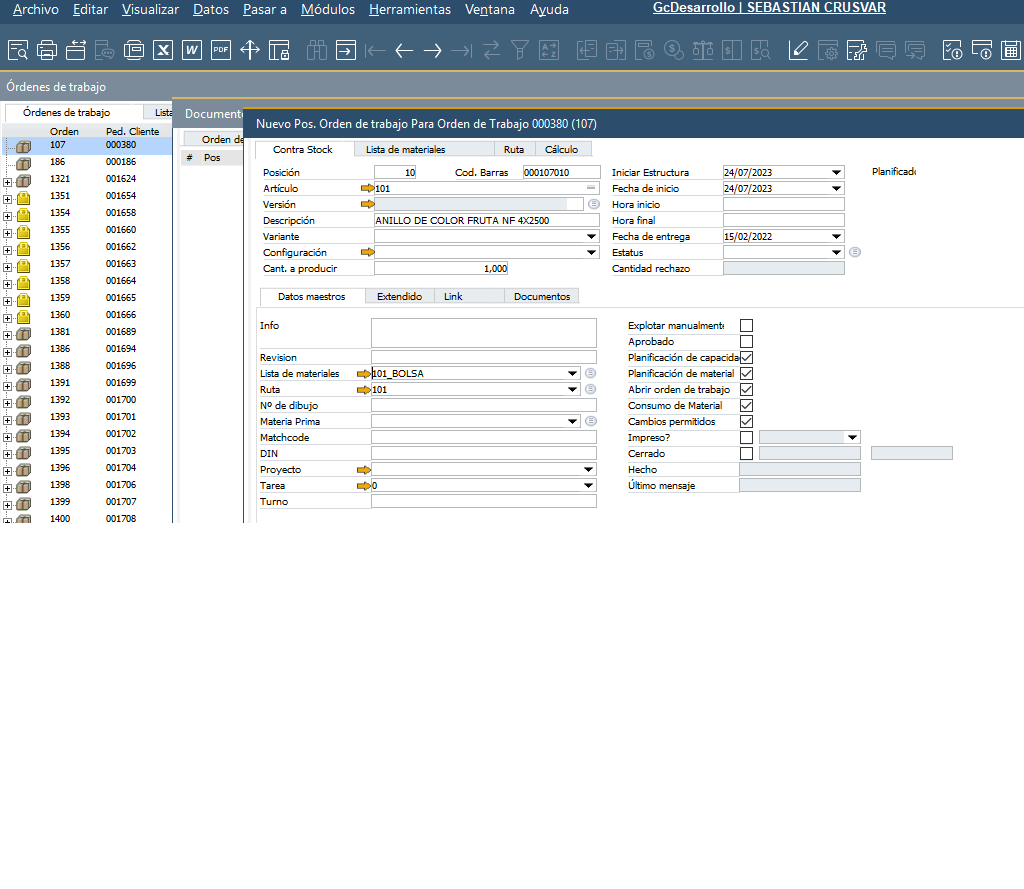This screenshot has height=889, width=1024.
Task: Click the Sort A-Z toolbar icon
Action: pos(549,50)
